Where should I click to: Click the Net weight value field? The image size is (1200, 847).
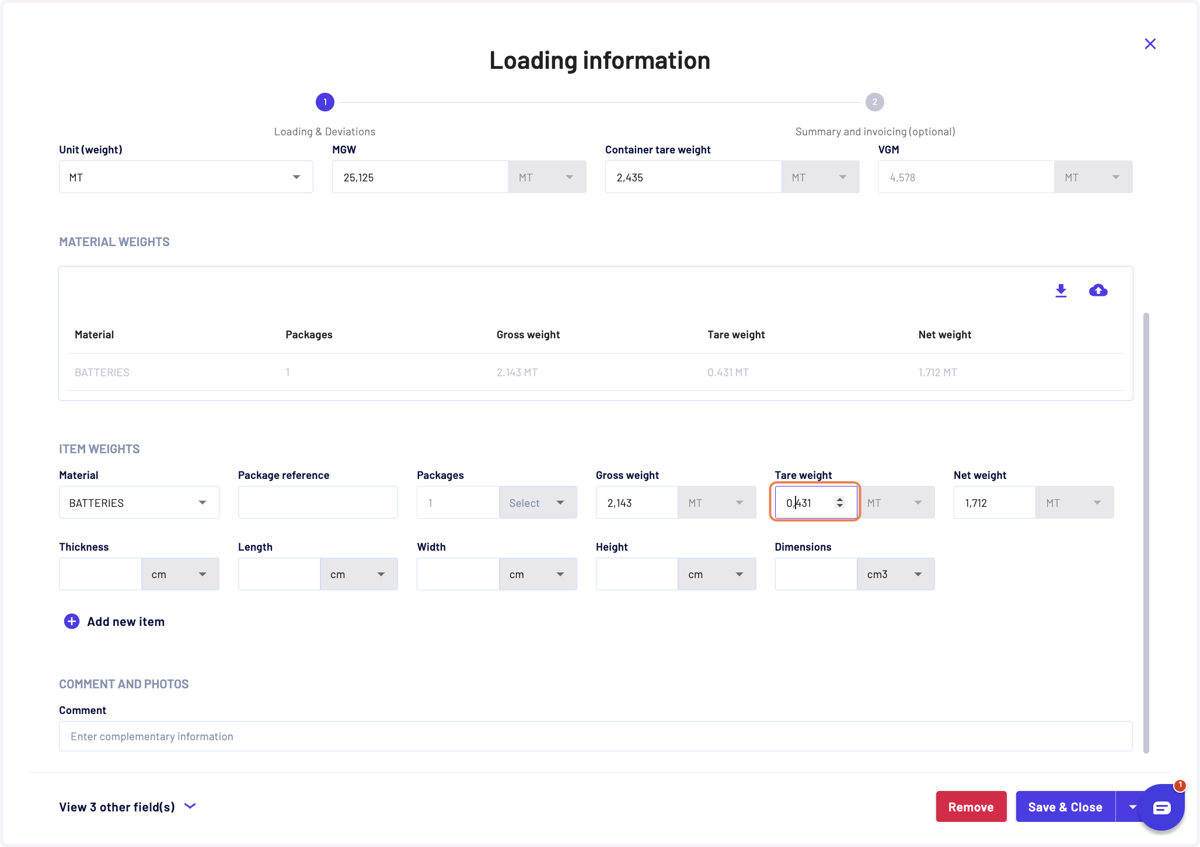(x=995, y=503)
